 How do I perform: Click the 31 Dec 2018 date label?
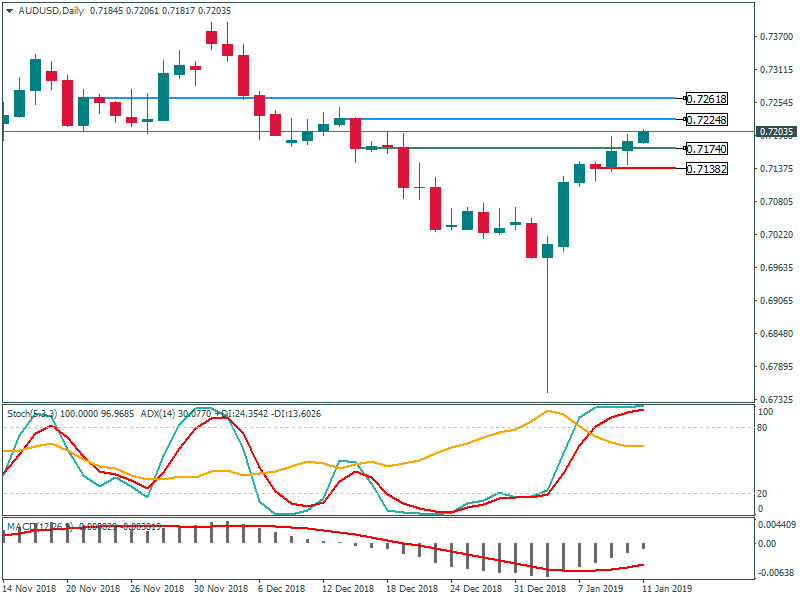tap(540, 588)
